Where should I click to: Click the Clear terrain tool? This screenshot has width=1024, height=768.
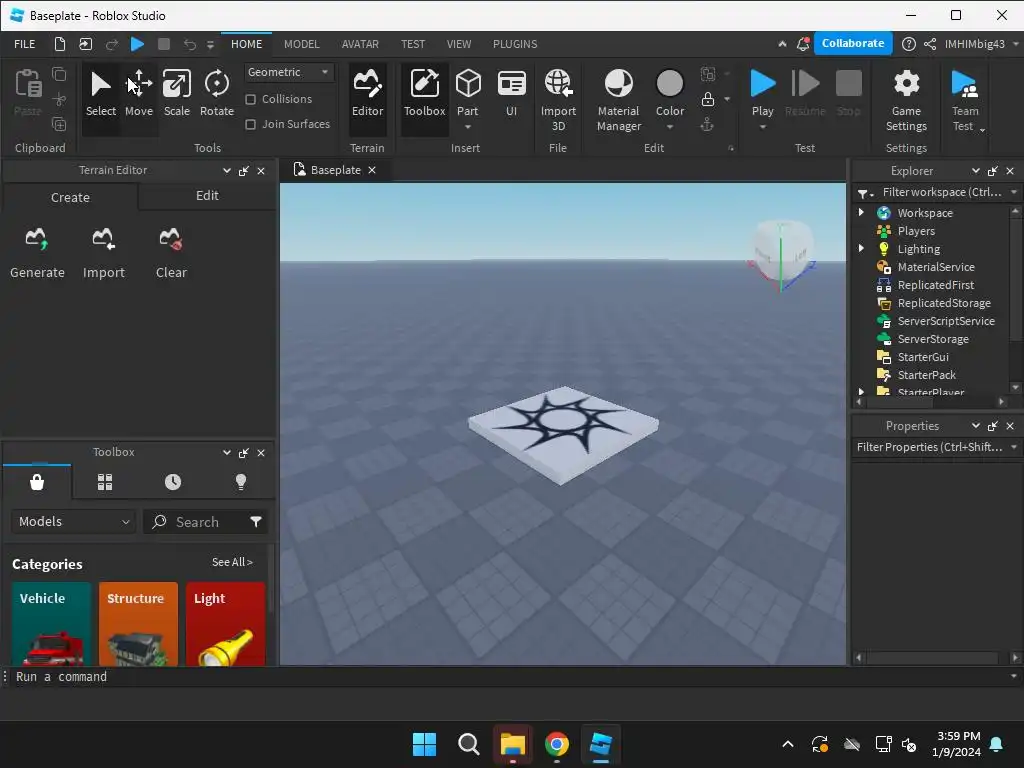tap(171, 253)
